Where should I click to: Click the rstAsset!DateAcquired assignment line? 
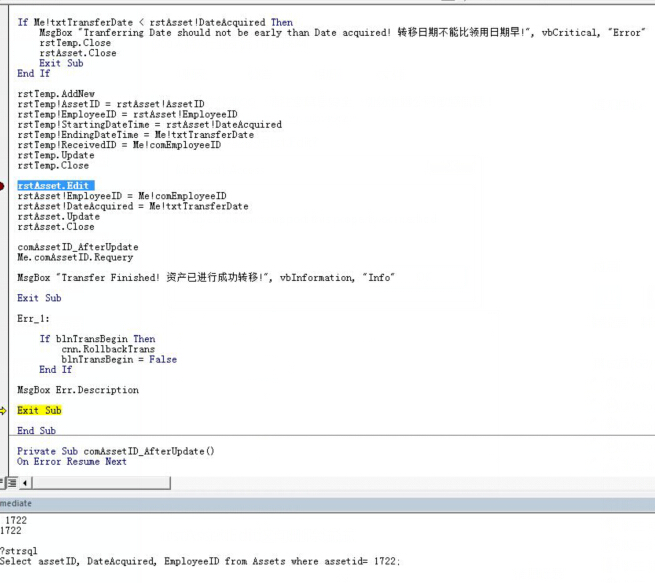point(132,206)
